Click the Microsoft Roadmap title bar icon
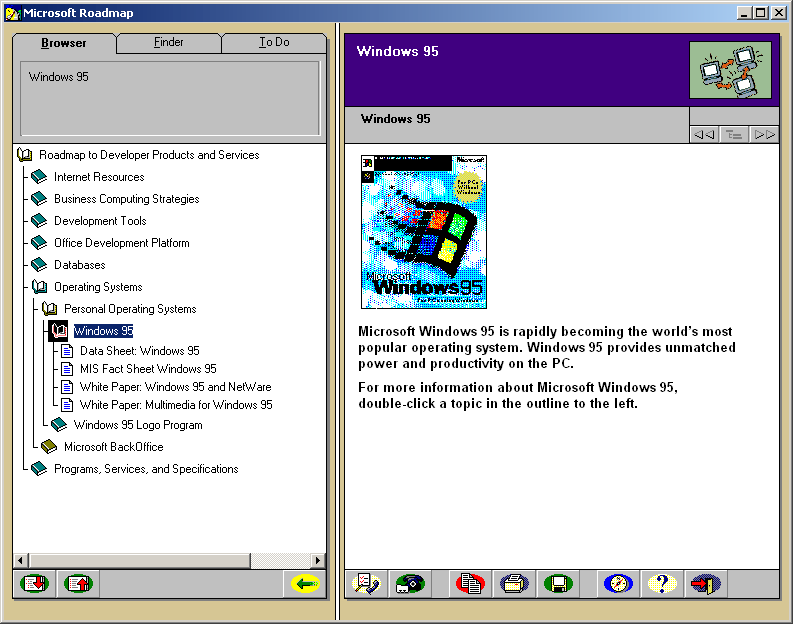This screenshot has width=793, height=624. point(12,13)
